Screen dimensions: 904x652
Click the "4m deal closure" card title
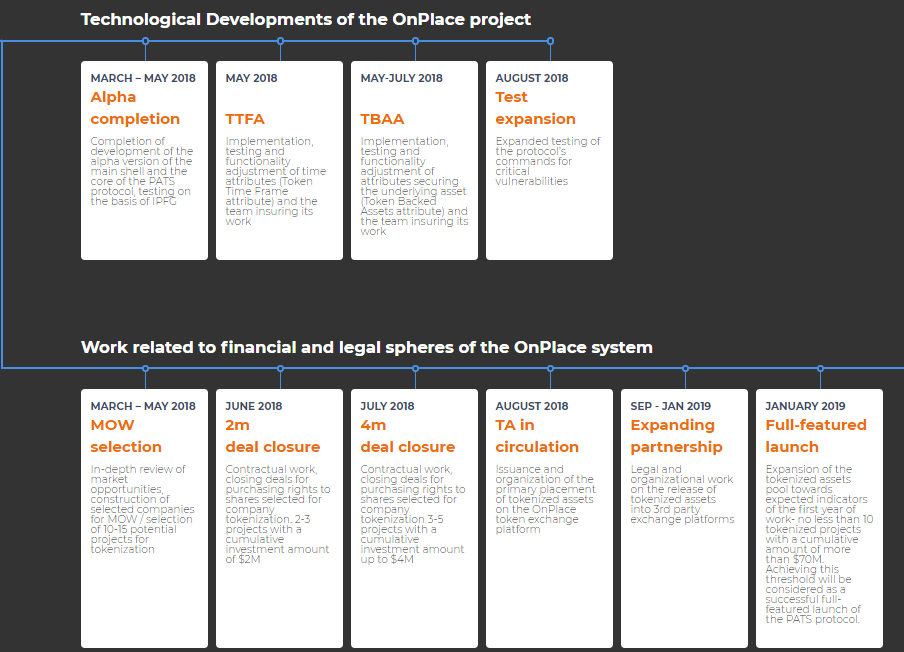click(408, 436)
